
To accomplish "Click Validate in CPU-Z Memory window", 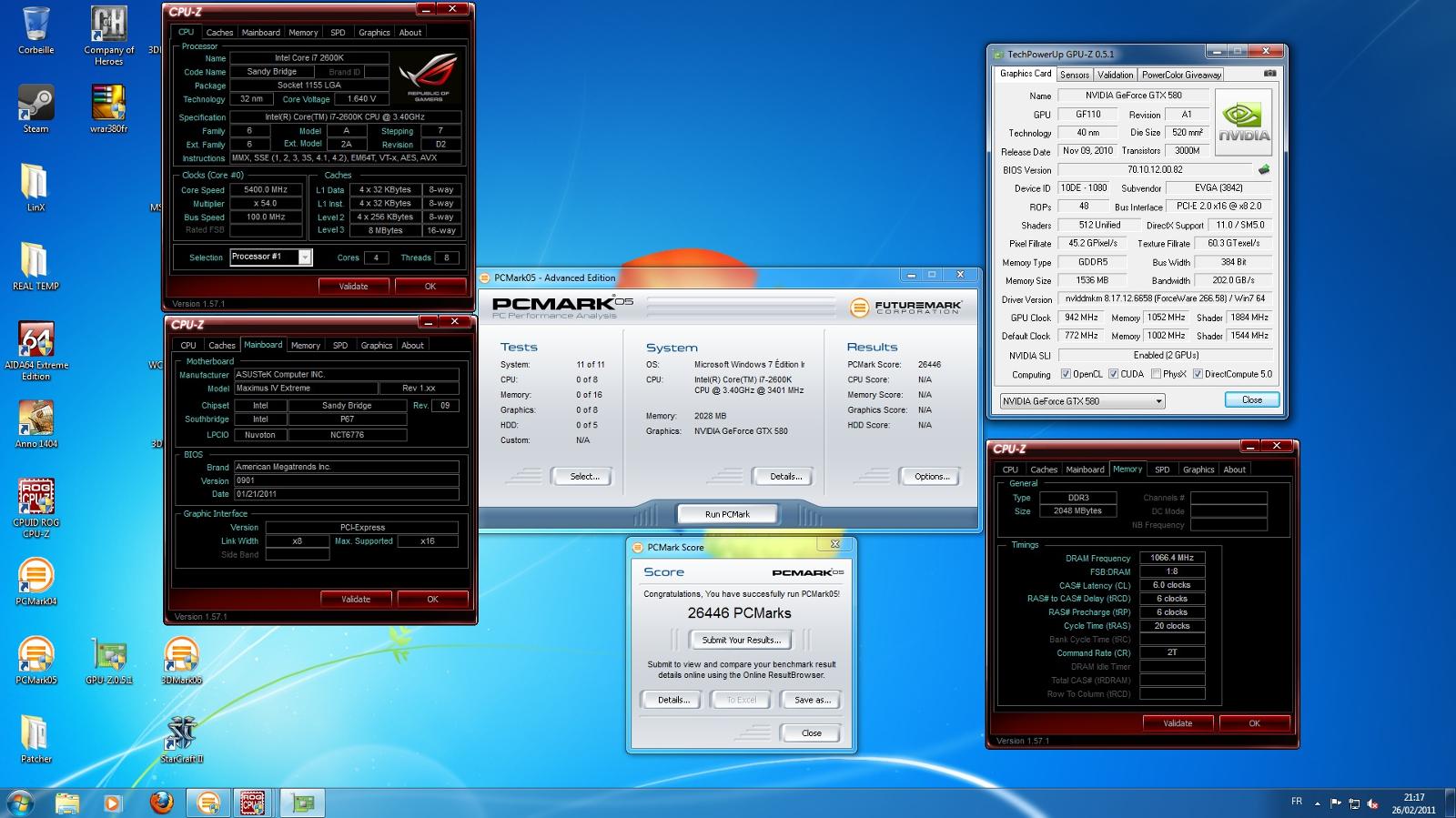I will tap(1178, 723).
